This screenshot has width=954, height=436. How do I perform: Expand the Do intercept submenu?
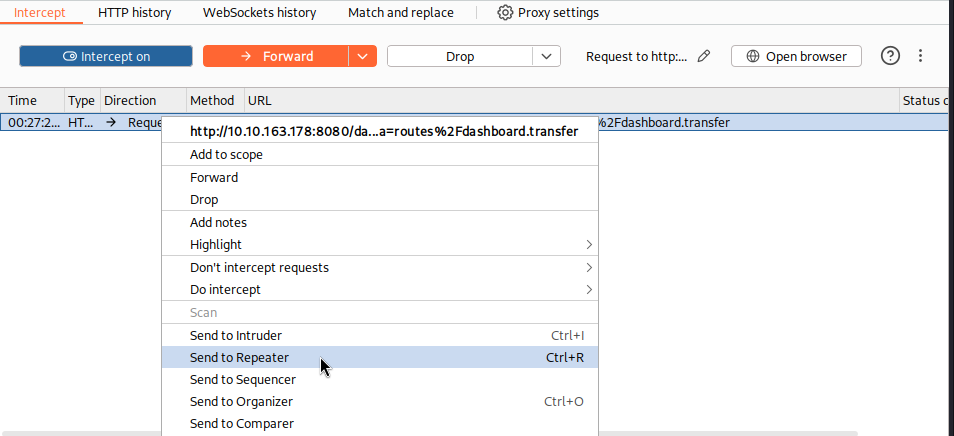tap(380, 289)
